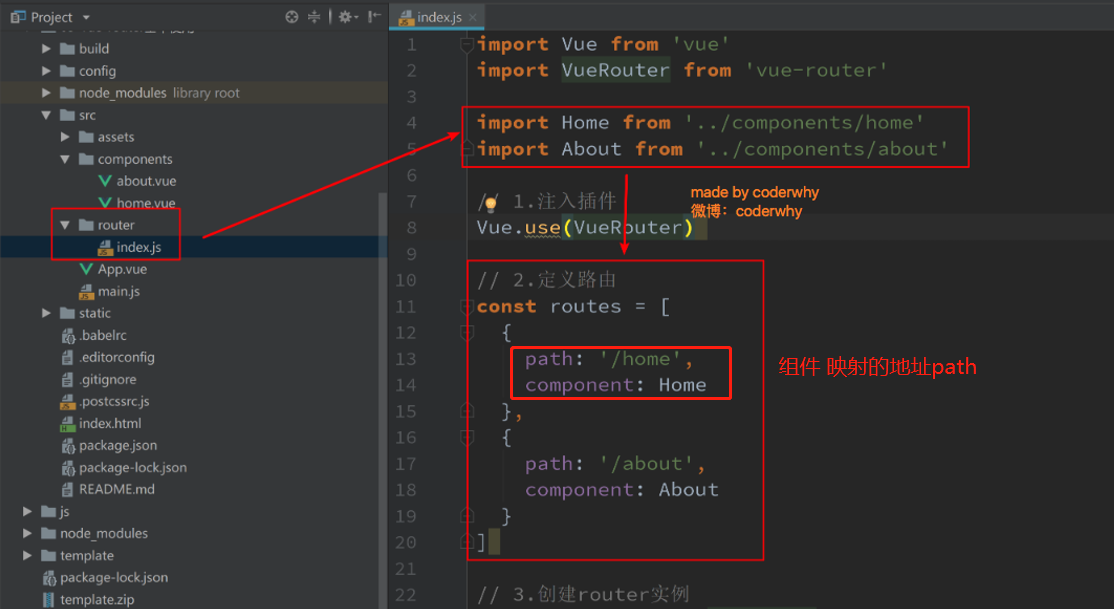This screenshot has width=1114, height=609.
Task: Hide the Project panel with the hide icon
Action: 374,16
